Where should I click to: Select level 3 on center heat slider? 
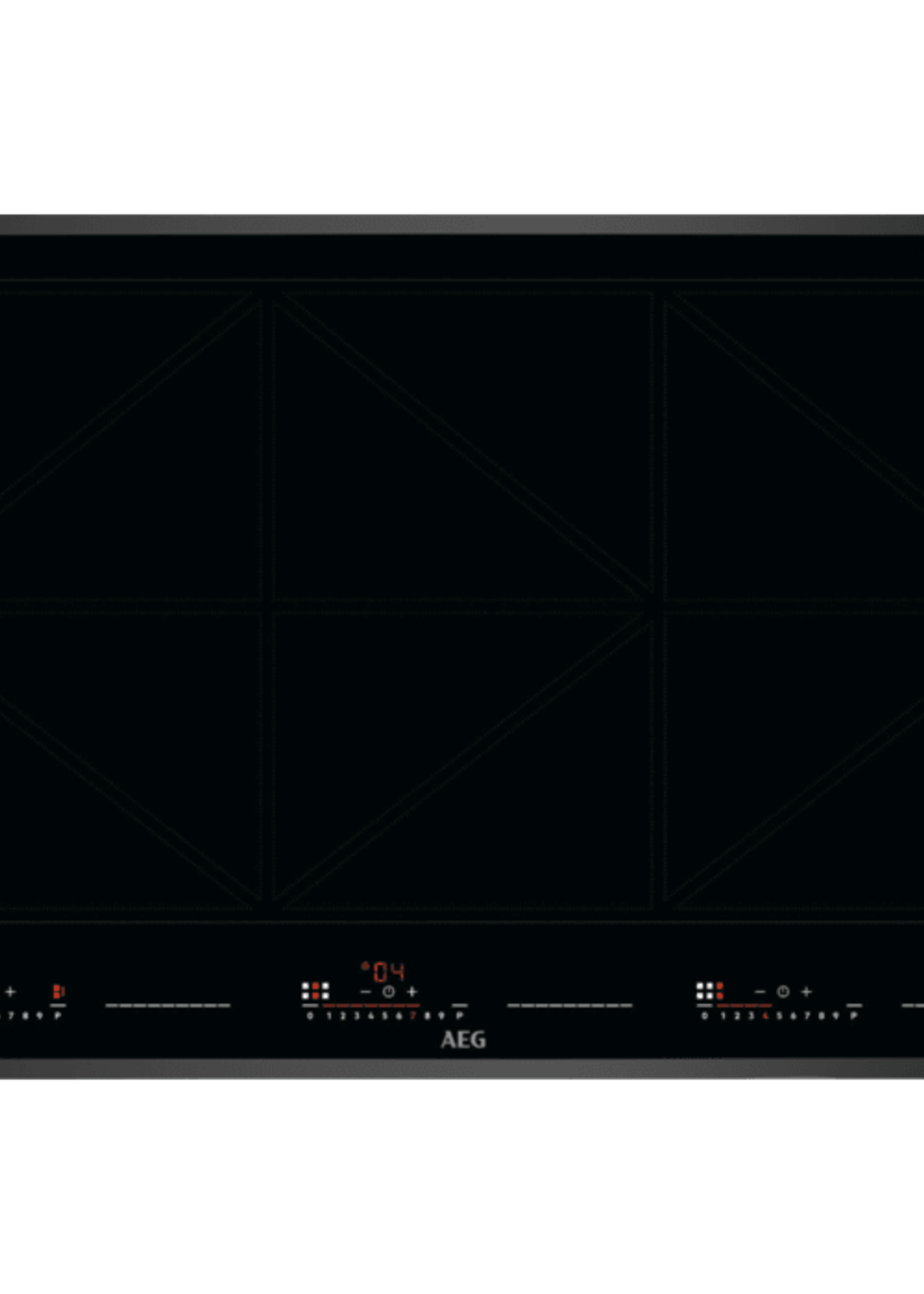tap(357, 1016)
